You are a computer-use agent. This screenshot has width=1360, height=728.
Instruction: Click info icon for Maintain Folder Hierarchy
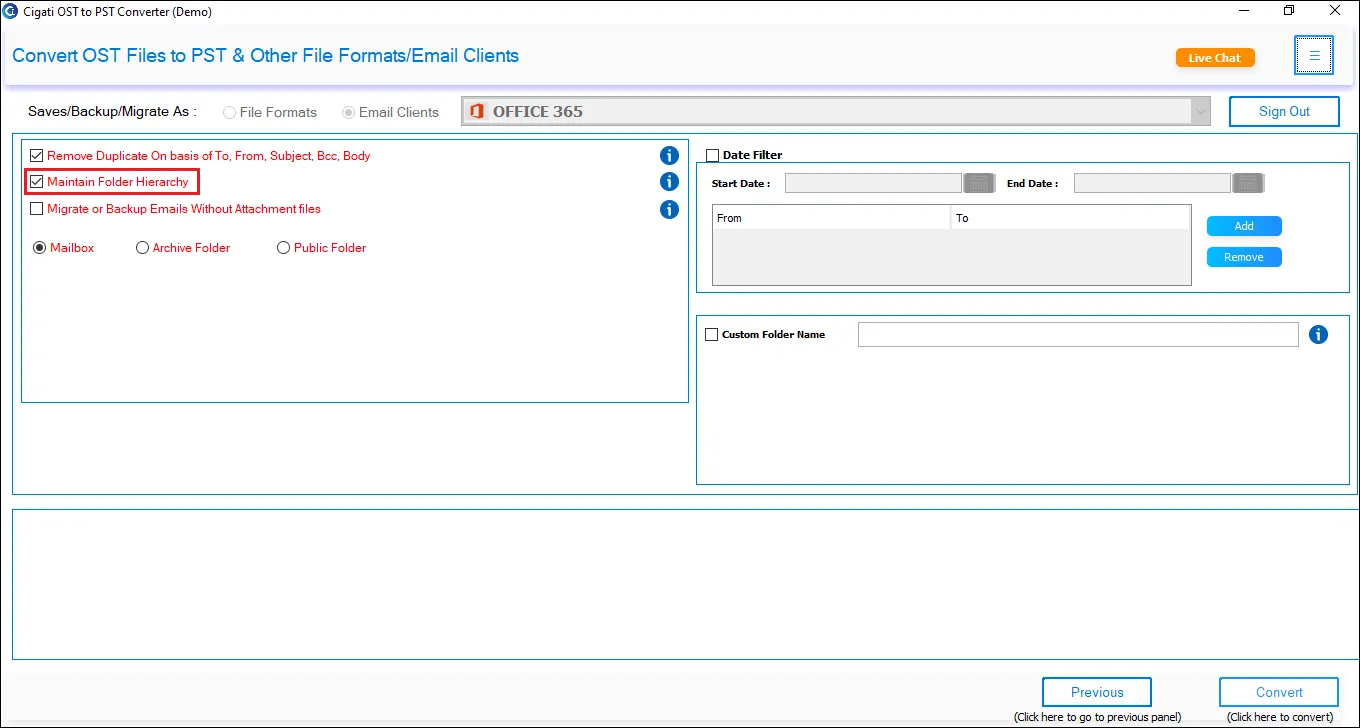click(670, 182)
